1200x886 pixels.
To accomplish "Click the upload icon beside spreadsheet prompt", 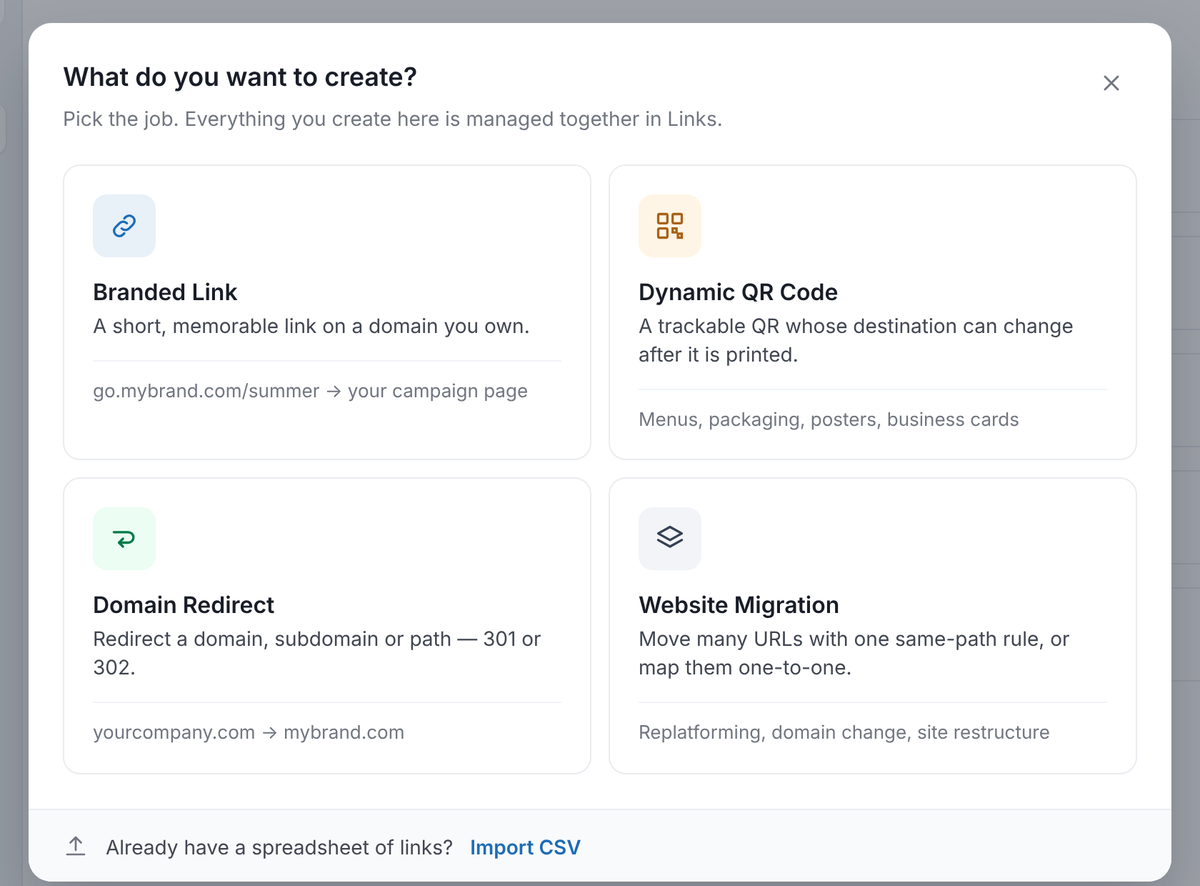I will click(76, 847).
